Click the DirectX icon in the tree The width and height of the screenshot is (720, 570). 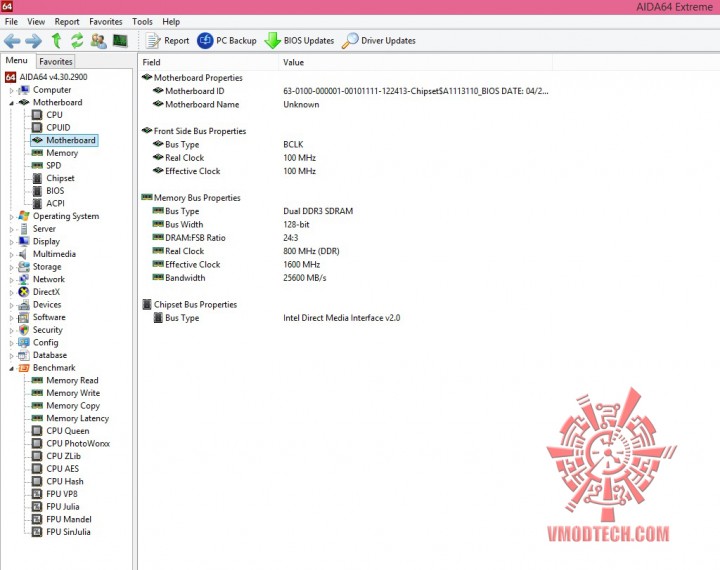[24, 292]
